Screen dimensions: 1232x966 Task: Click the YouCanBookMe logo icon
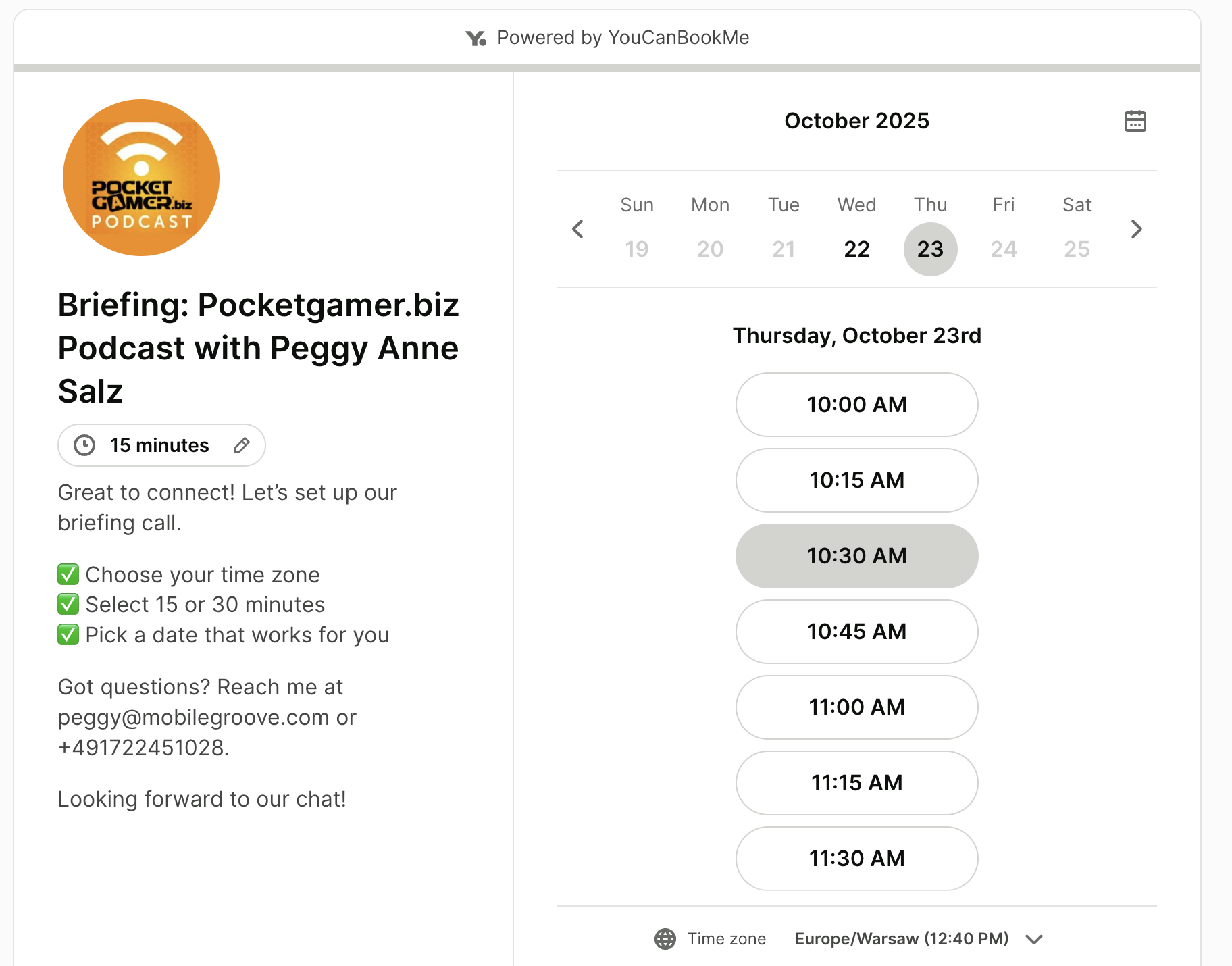point(476,38)
